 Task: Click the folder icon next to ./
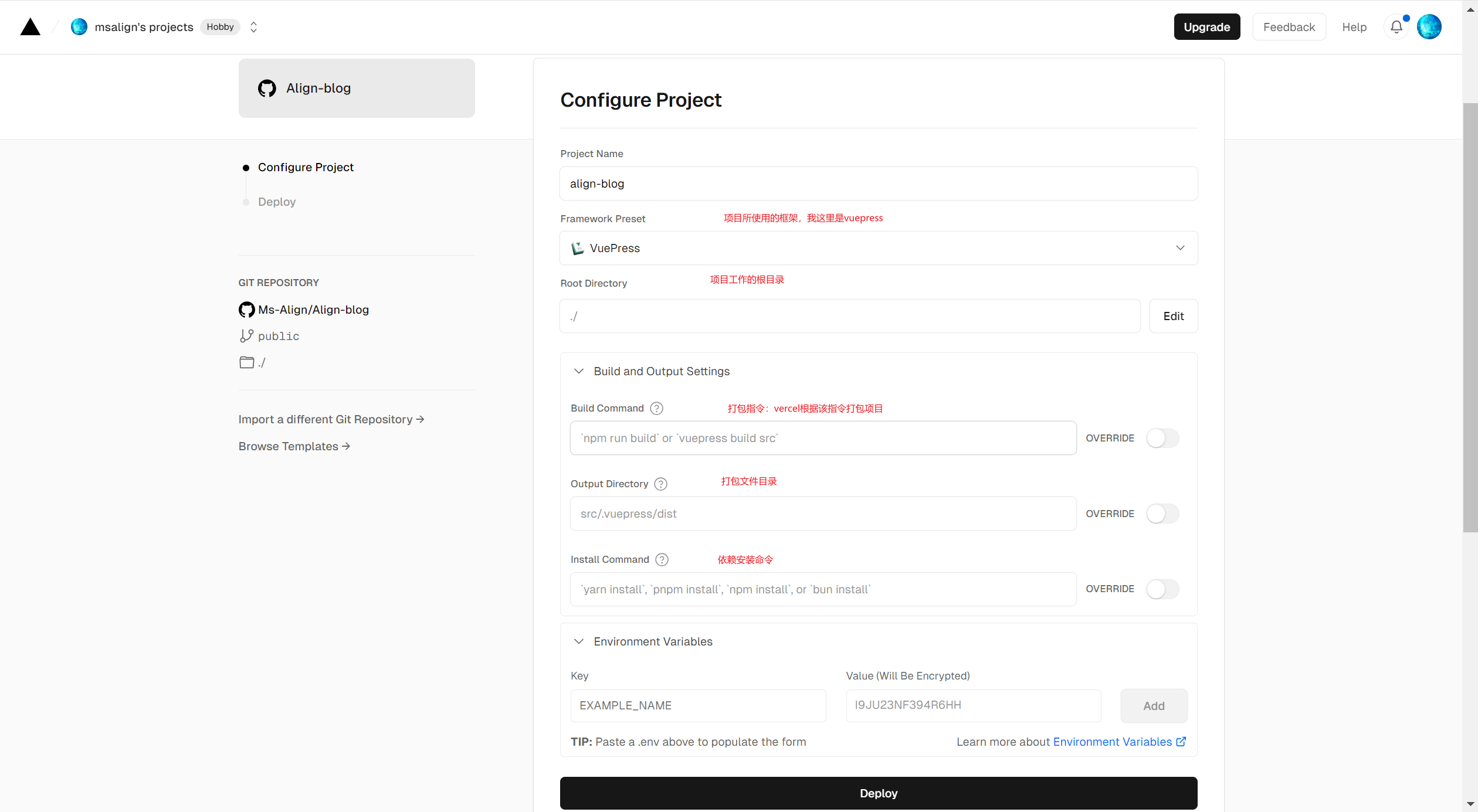(246, 362)
